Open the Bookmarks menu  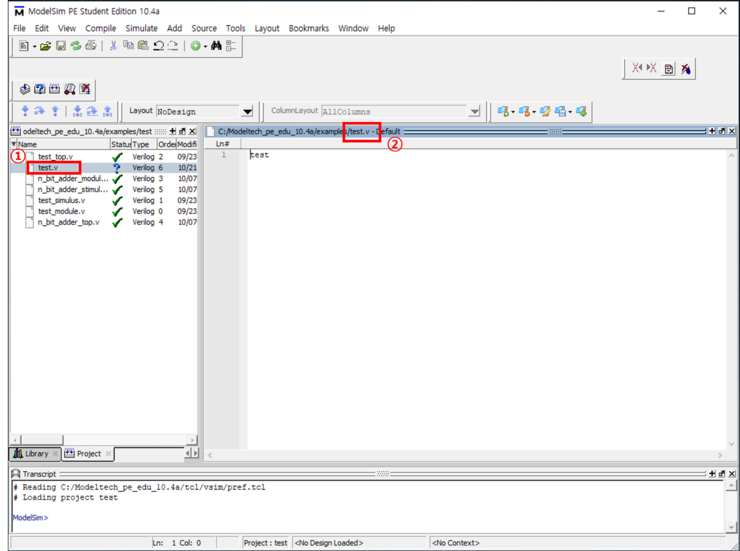(x=309, y=28)
